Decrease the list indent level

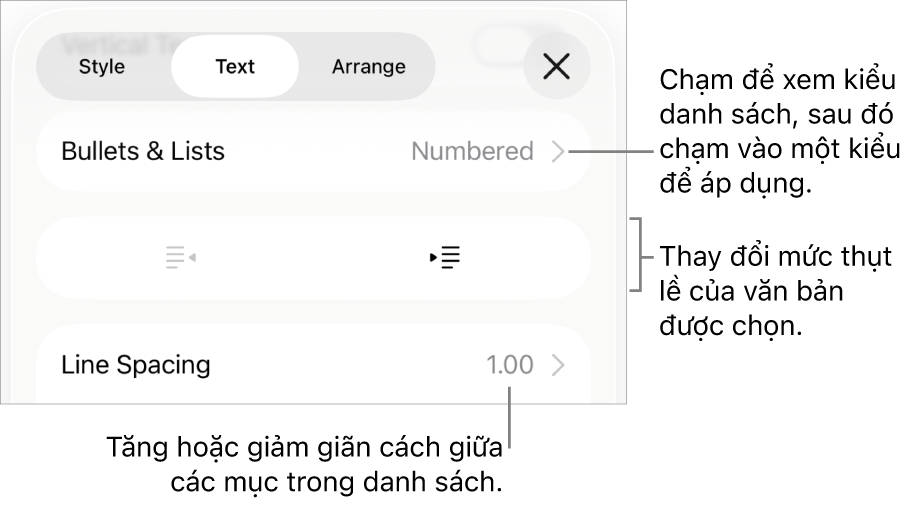(x=180, y=258)
